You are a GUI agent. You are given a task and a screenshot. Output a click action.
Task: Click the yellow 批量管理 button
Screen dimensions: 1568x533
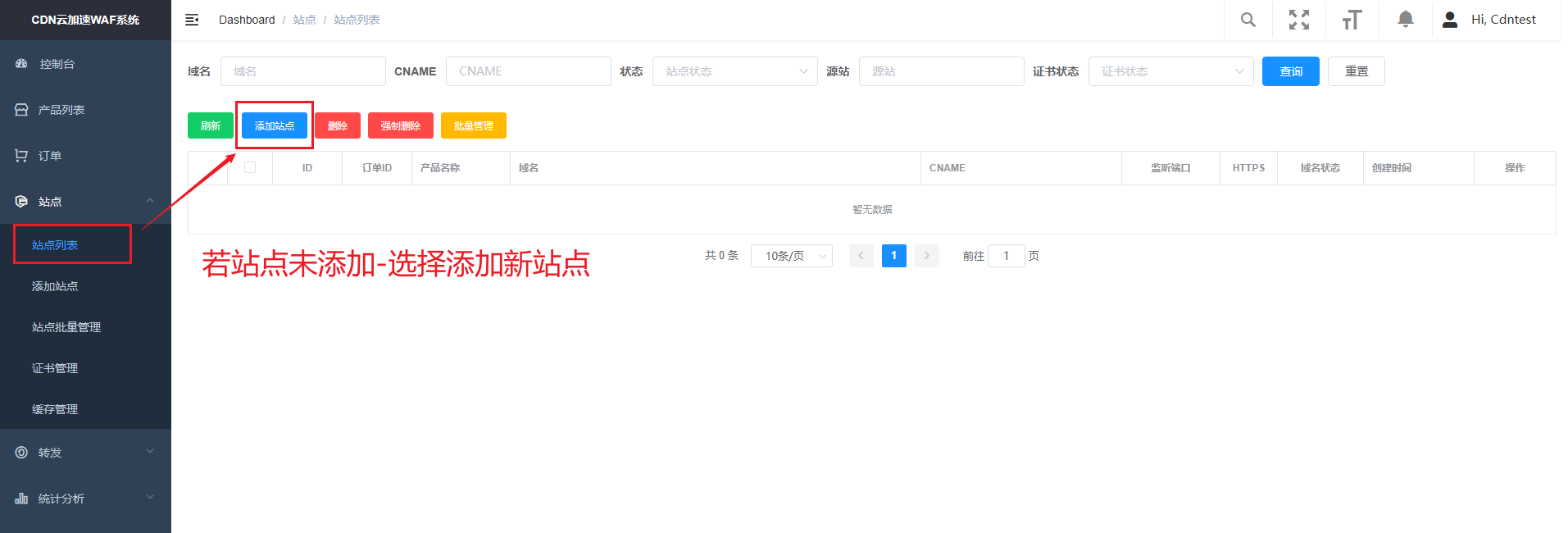(x=473, y=125)
